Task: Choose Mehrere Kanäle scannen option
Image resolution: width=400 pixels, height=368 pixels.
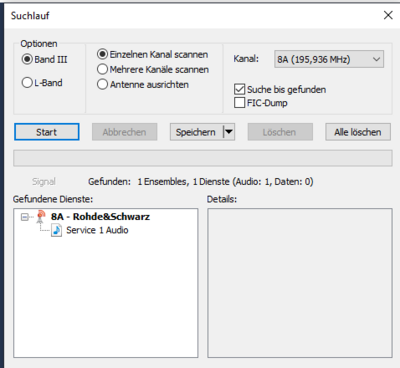Action: pyautogui.click(x=102, y=69)
